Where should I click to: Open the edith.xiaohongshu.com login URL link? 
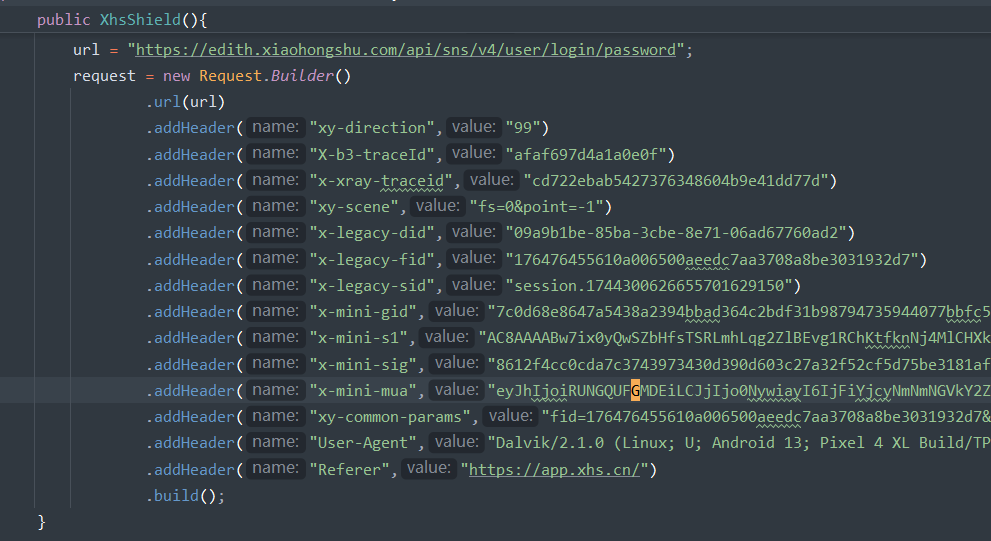406,50
